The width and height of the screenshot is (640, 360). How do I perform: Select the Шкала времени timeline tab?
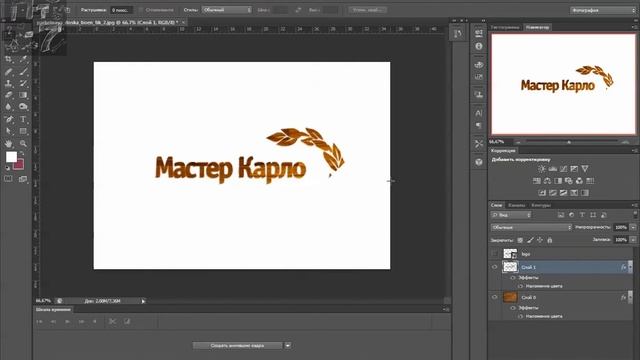pyautogui.click(x=53, y=309)
